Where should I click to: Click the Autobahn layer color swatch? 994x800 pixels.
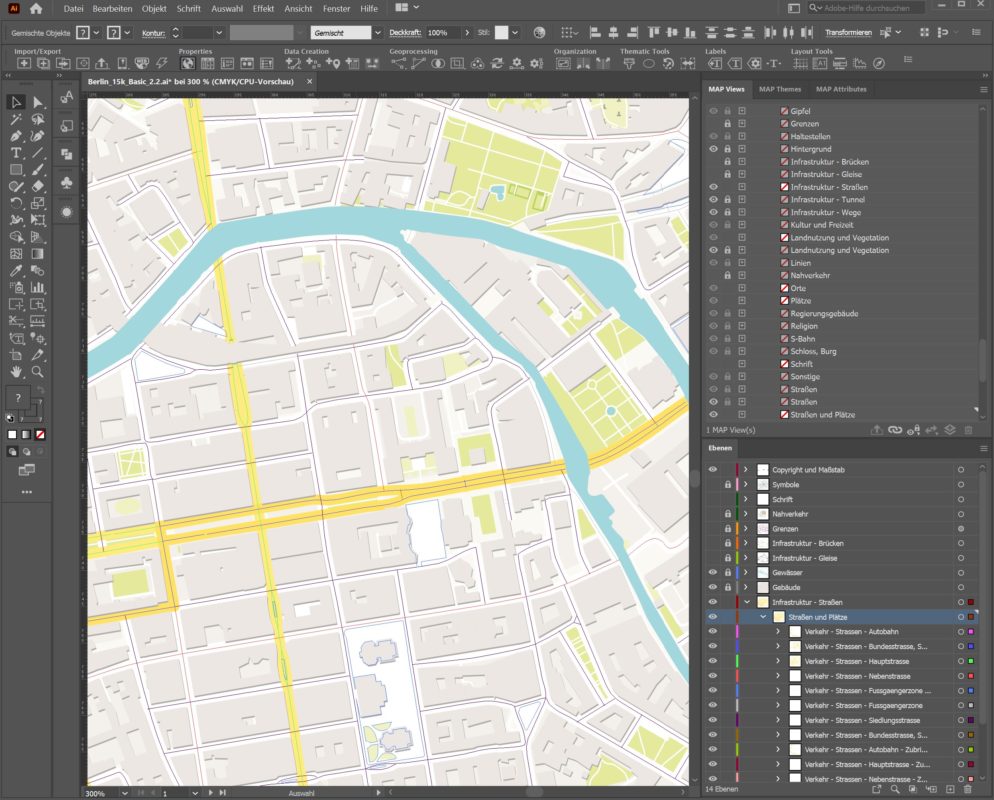[x=970, y=632]
